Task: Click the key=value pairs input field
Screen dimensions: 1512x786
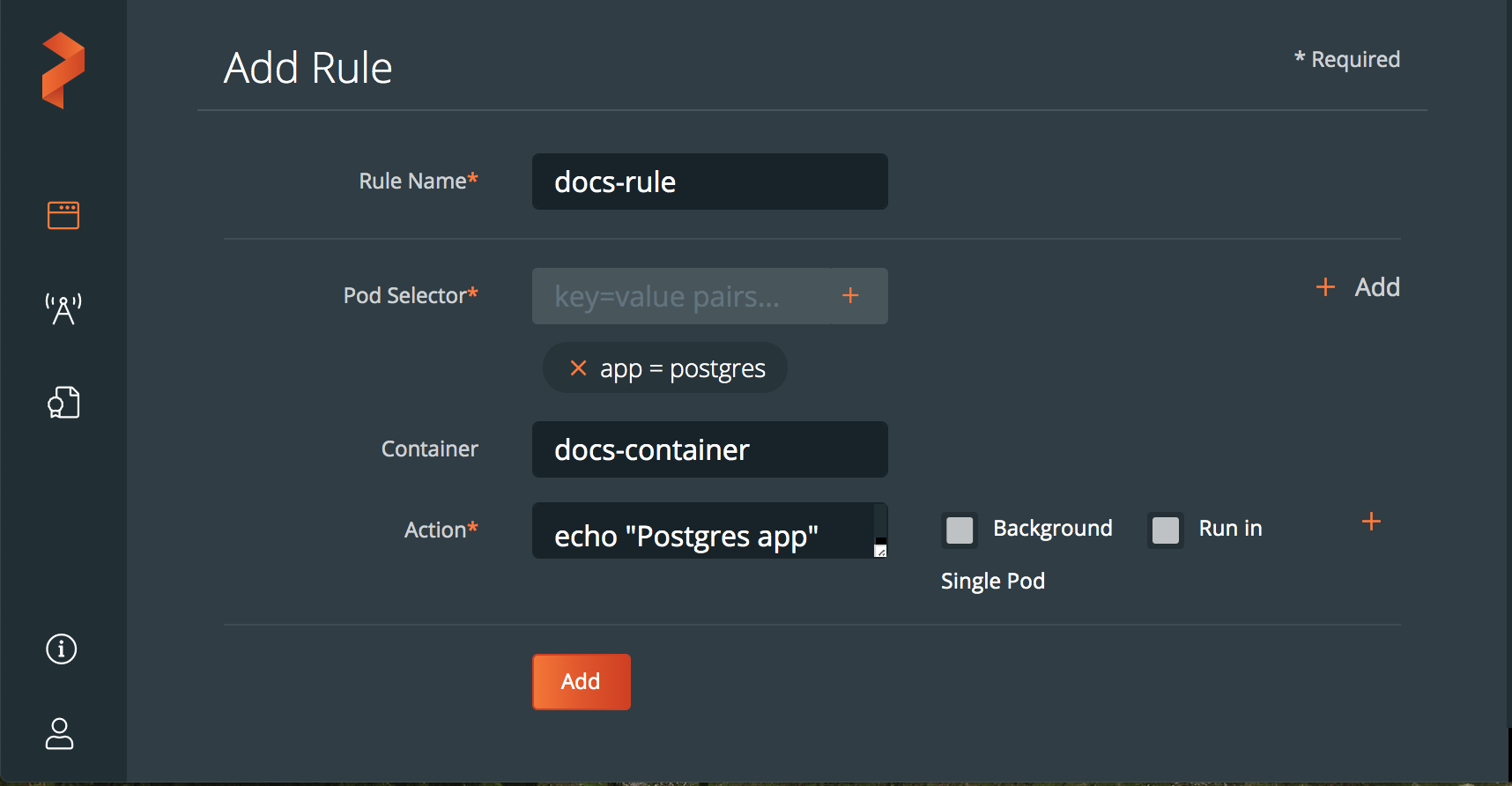Action: 681,296
